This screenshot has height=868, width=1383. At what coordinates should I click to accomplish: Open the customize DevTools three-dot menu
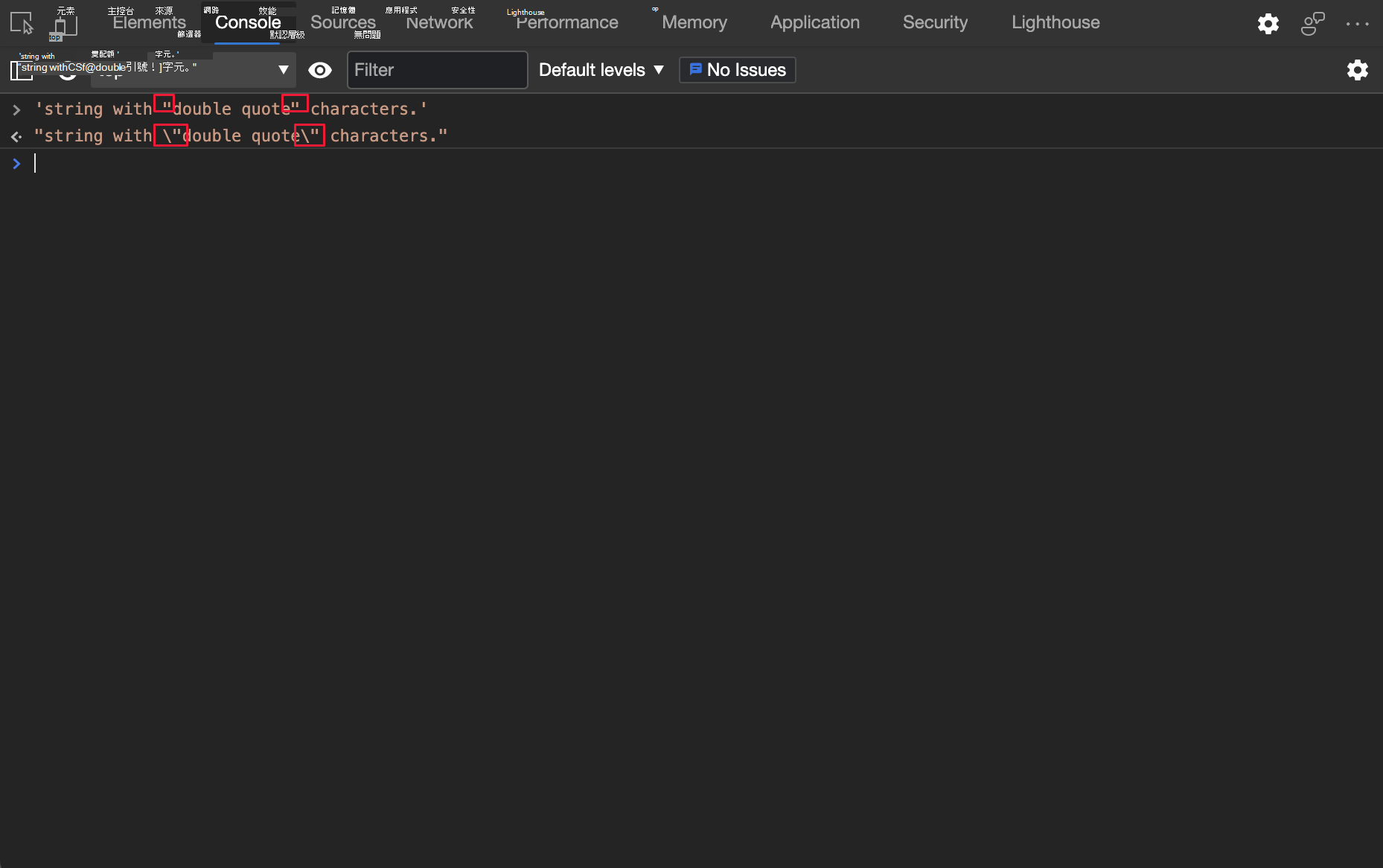(1358, 24)
